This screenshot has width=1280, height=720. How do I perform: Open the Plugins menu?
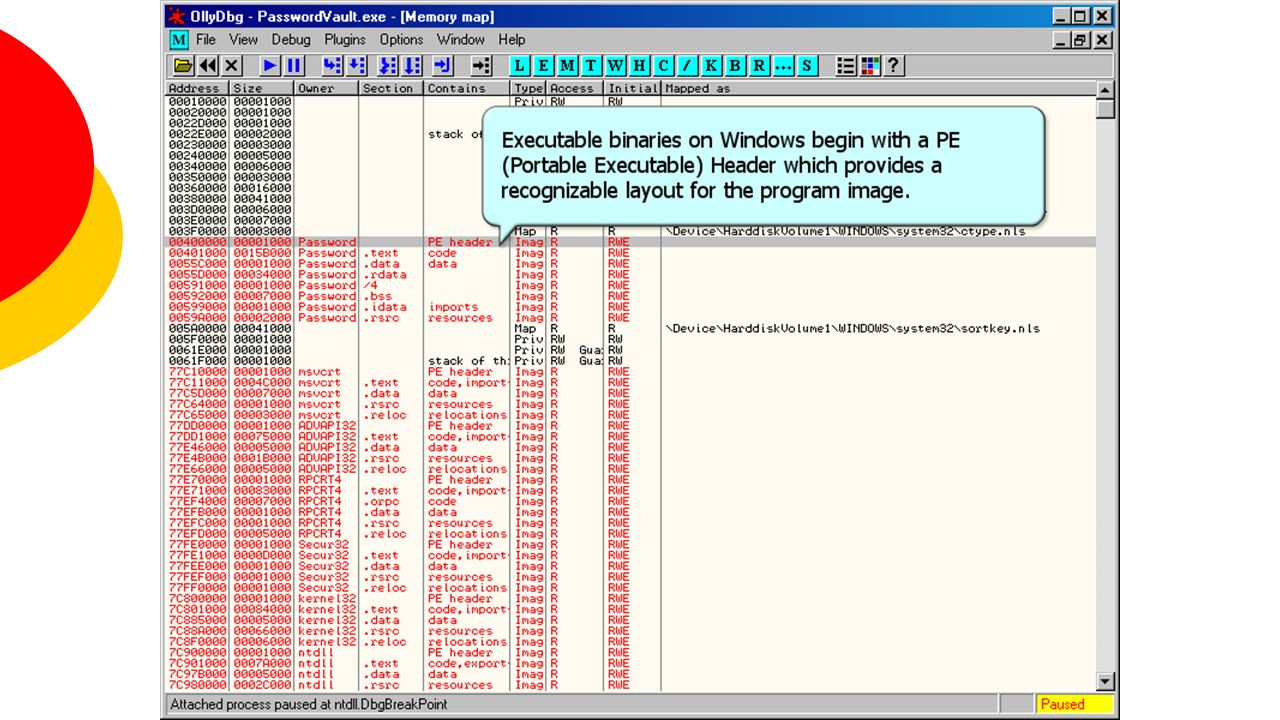(x=345, y=40)
